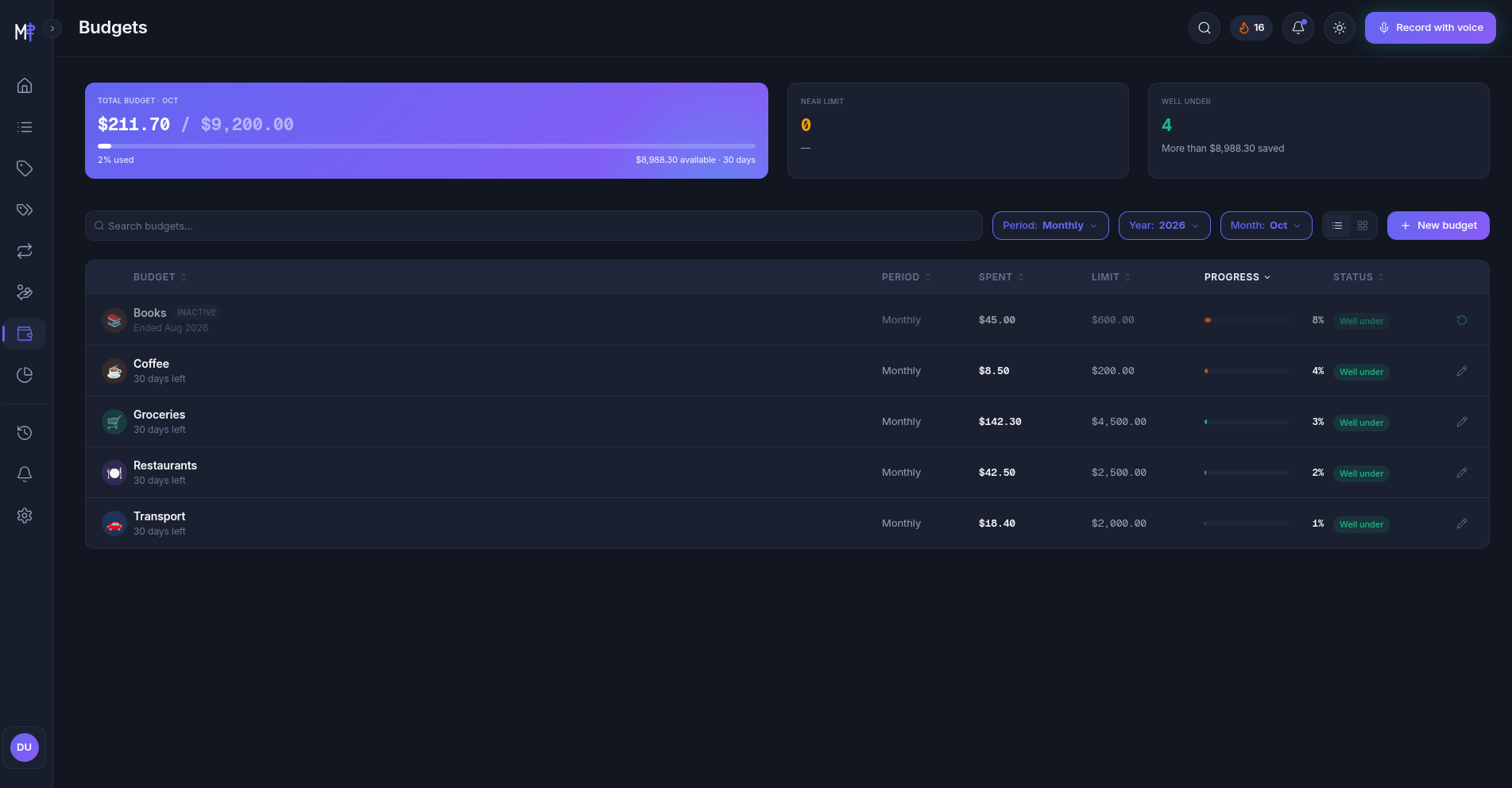Viewport: 1512px width, 788px height.
Task: Toggle the light/dark theme sun button
Action: click(x=1340, y=28)
